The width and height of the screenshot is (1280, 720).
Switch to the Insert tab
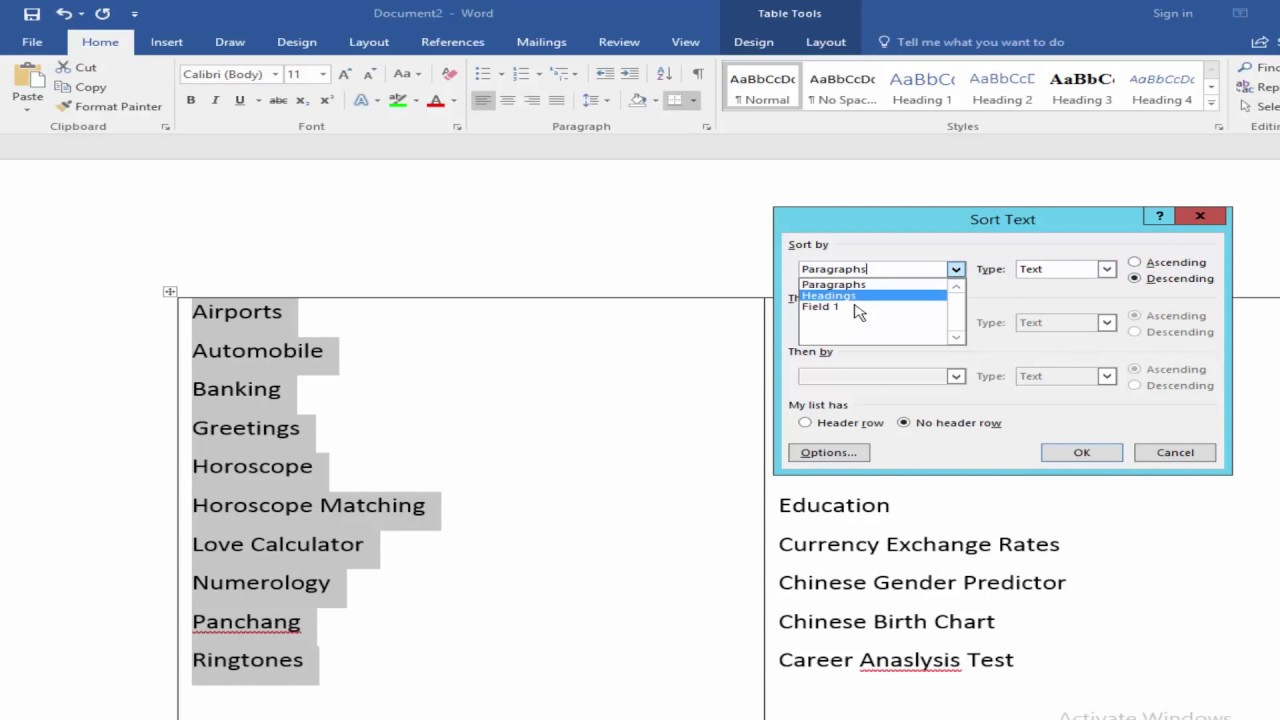point(167,42)
